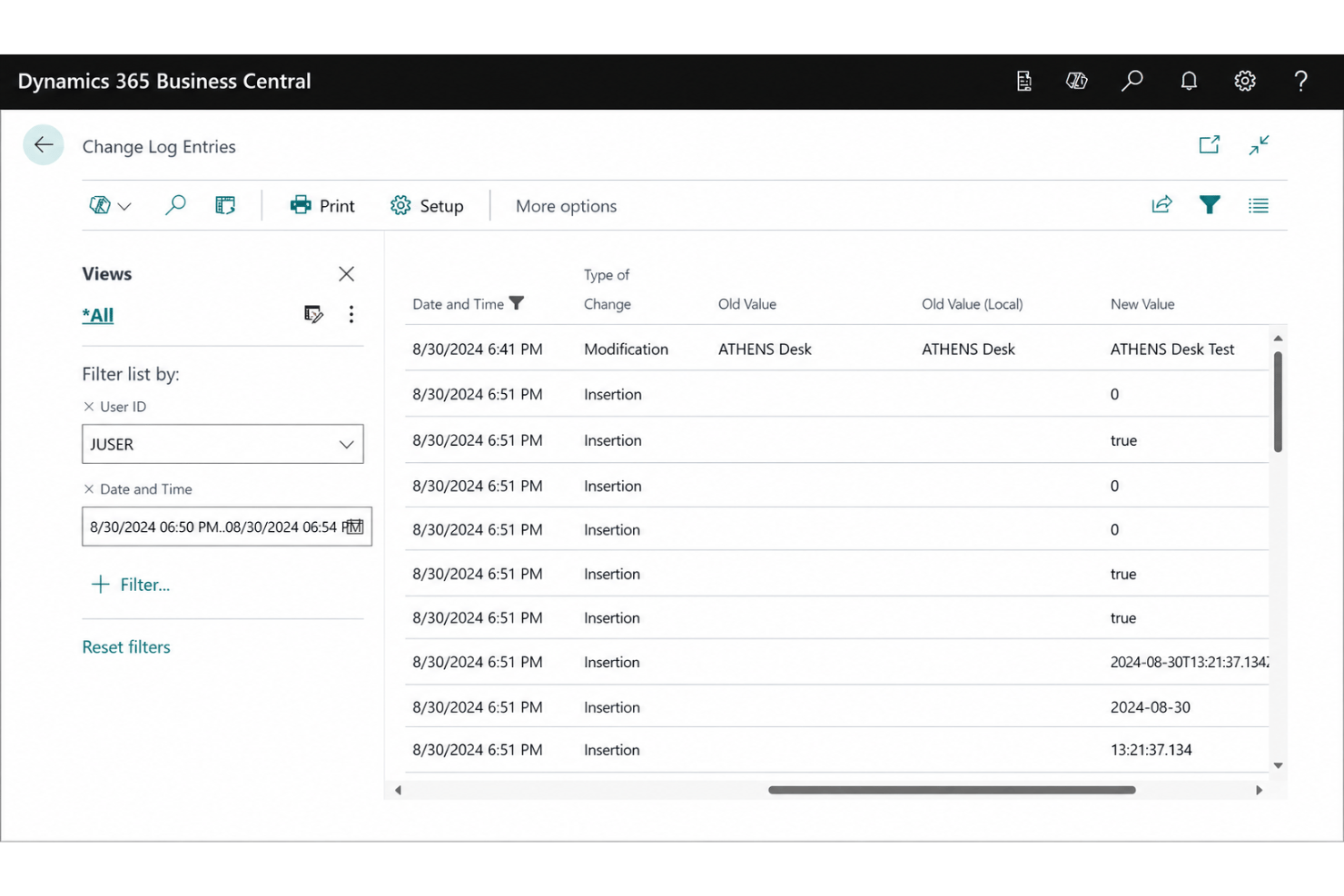Viewport: 1344px width, 896px height.
Task: Select the 8/30/2024 6:41 PM row date cell
Action: [478, 350]
